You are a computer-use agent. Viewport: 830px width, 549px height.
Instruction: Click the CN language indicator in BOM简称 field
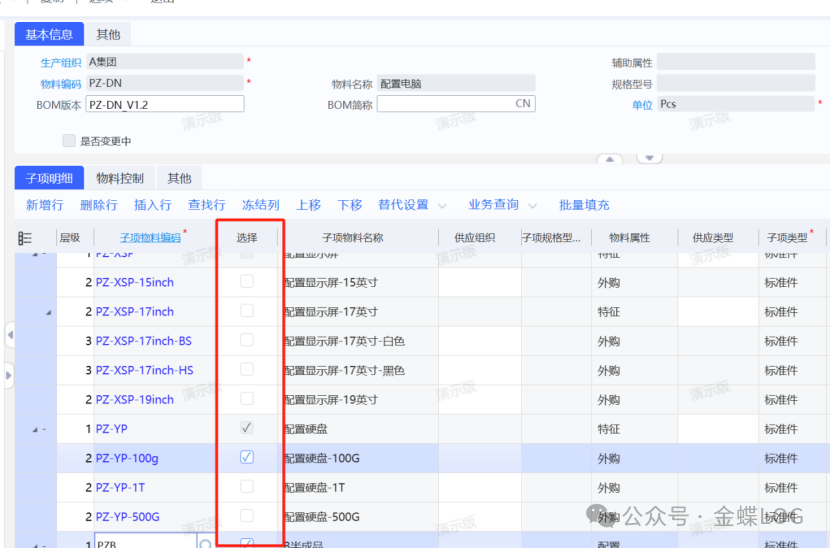[523, 104]
